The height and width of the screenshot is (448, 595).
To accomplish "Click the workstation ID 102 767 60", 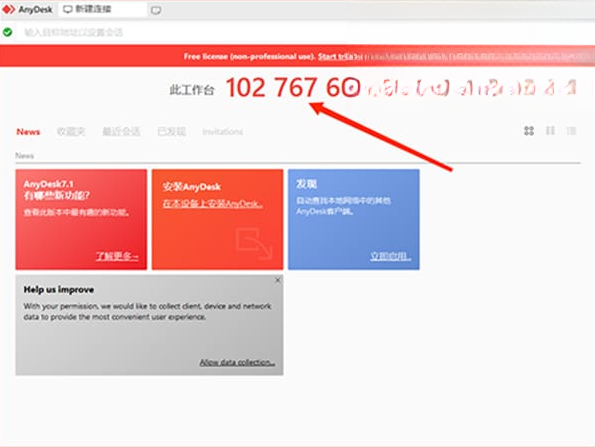I will [292, 88].
